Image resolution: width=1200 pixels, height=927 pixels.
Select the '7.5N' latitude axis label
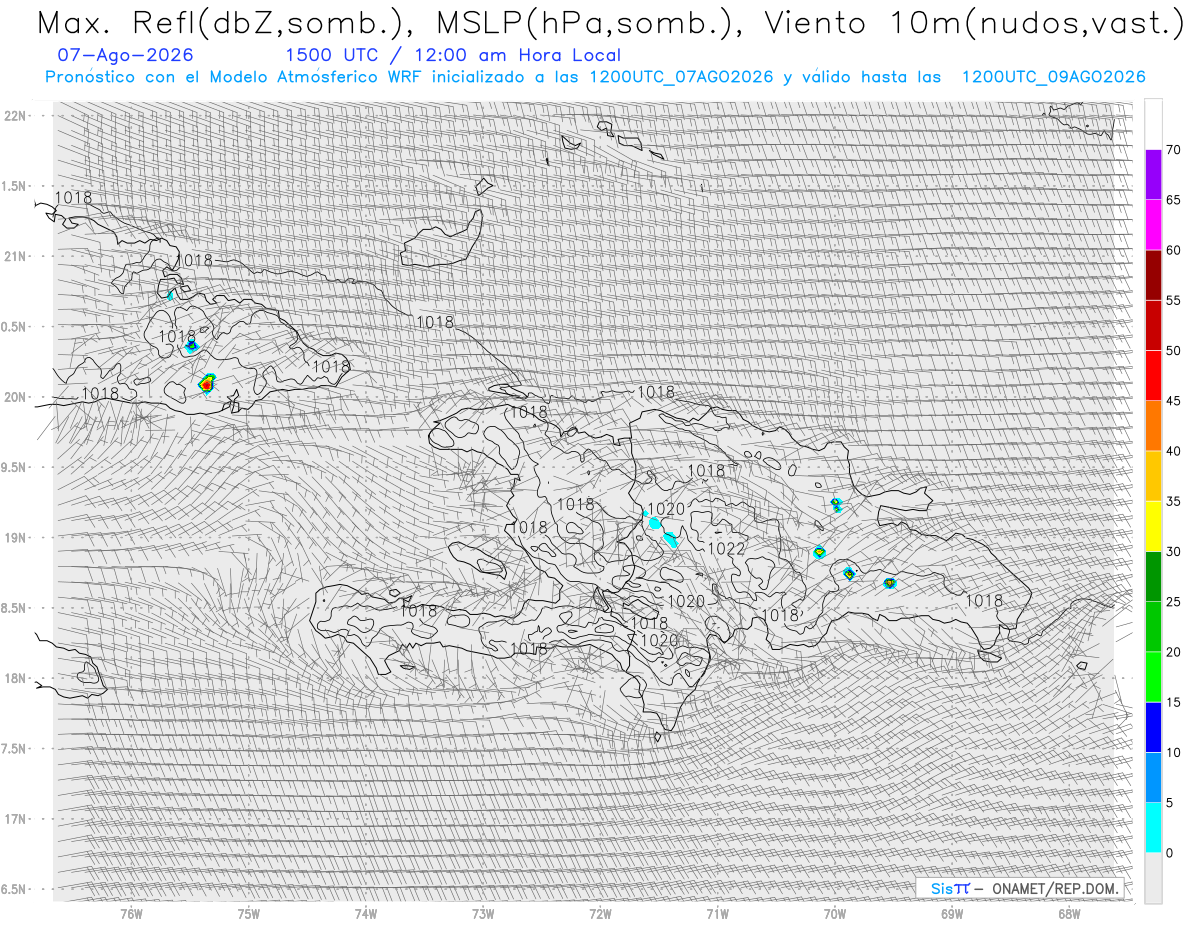[x=14, y=748]
